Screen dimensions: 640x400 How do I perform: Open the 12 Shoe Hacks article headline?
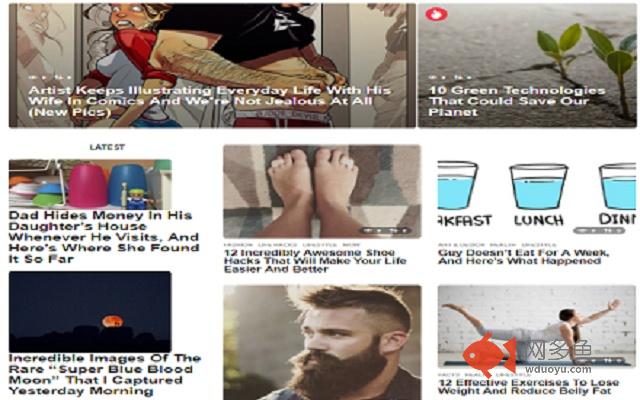tap(315, 261)
